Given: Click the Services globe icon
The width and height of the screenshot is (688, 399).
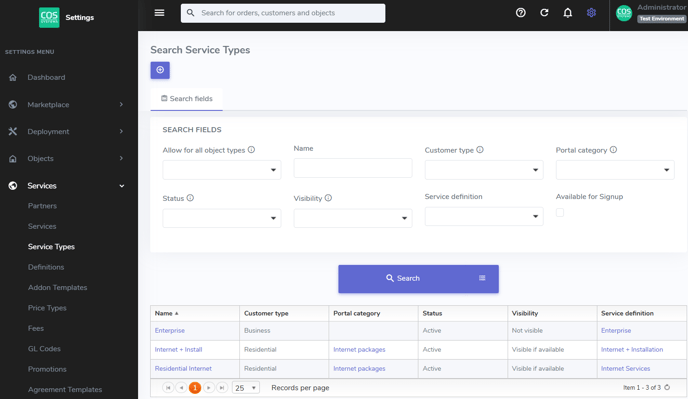Looking at the screenshot, I should (13, 186).
